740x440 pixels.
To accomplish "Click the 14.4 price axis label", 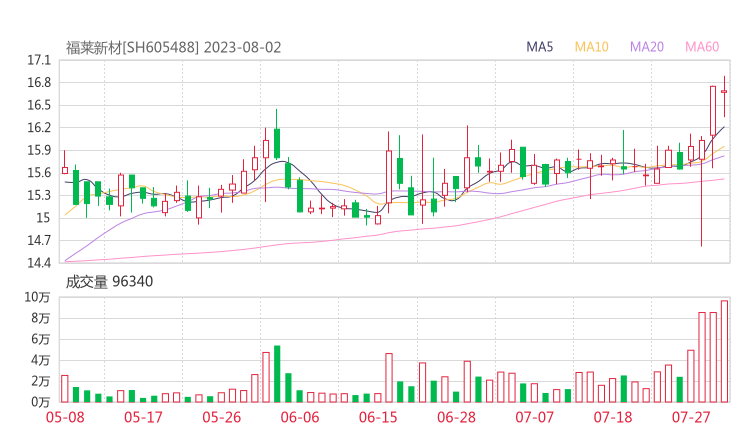I will tap(39, 263).
